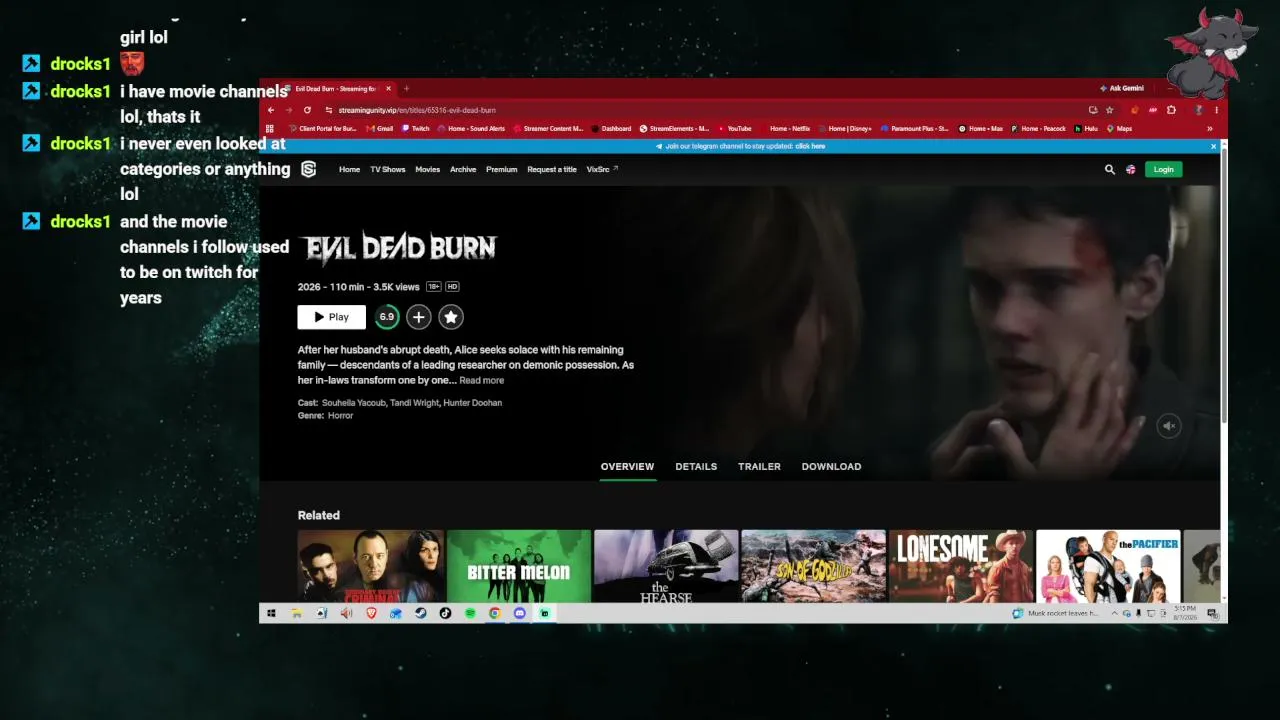Open the Home | Disney+ bookmark
This screenshot has height=720, width=1280.
(846, 128)
